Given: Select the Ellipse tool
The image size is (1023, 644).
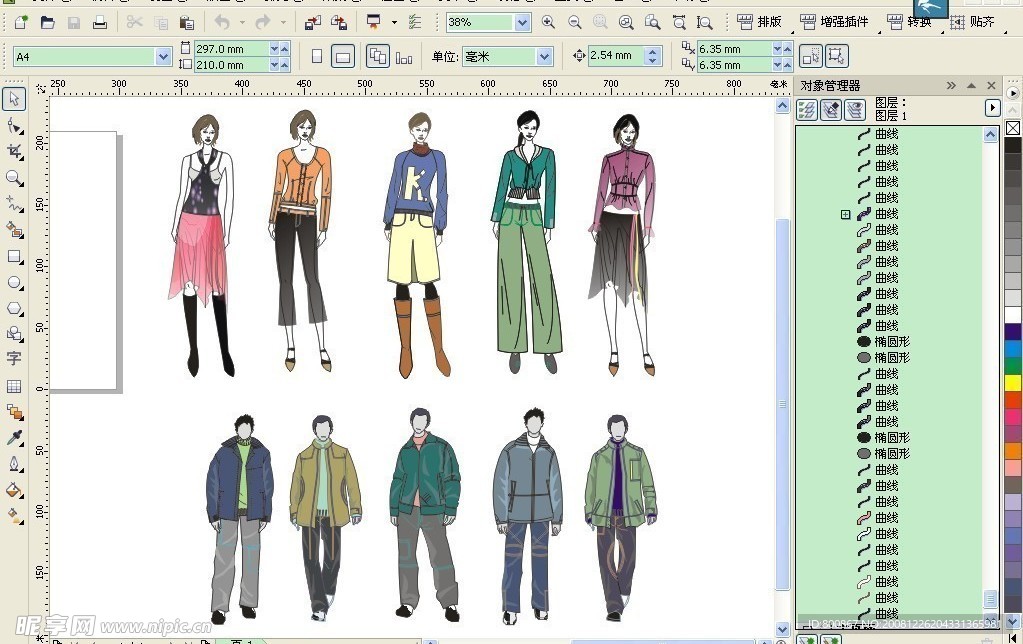Looking at the screenshot, I should point(14,283).
